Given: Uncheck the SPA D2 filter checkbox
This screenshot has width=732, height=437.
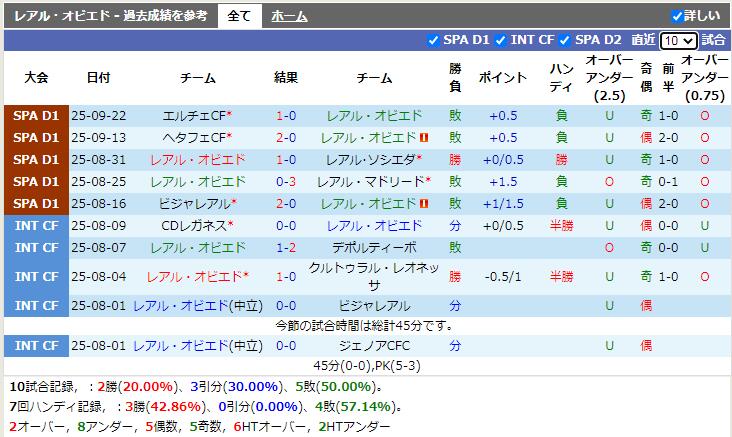Looking at the screenshot, I should point(564,41).
